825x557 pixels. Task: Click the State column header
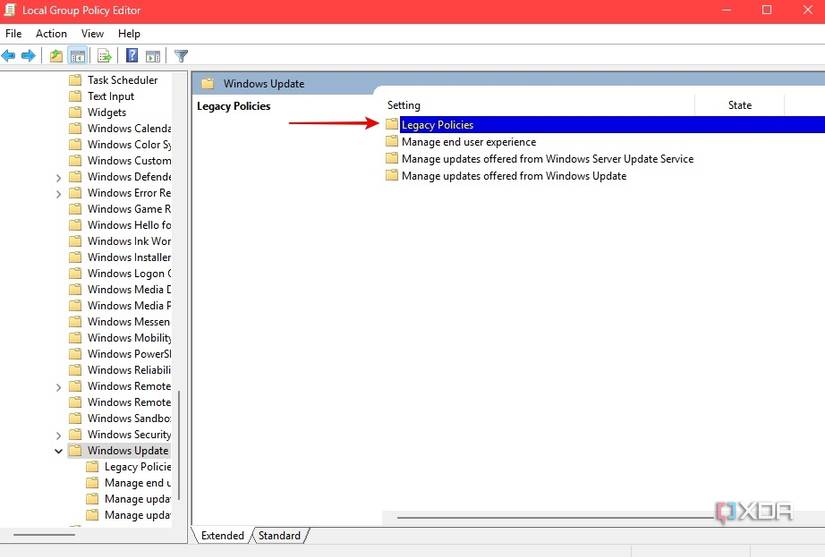pos(739,105)
